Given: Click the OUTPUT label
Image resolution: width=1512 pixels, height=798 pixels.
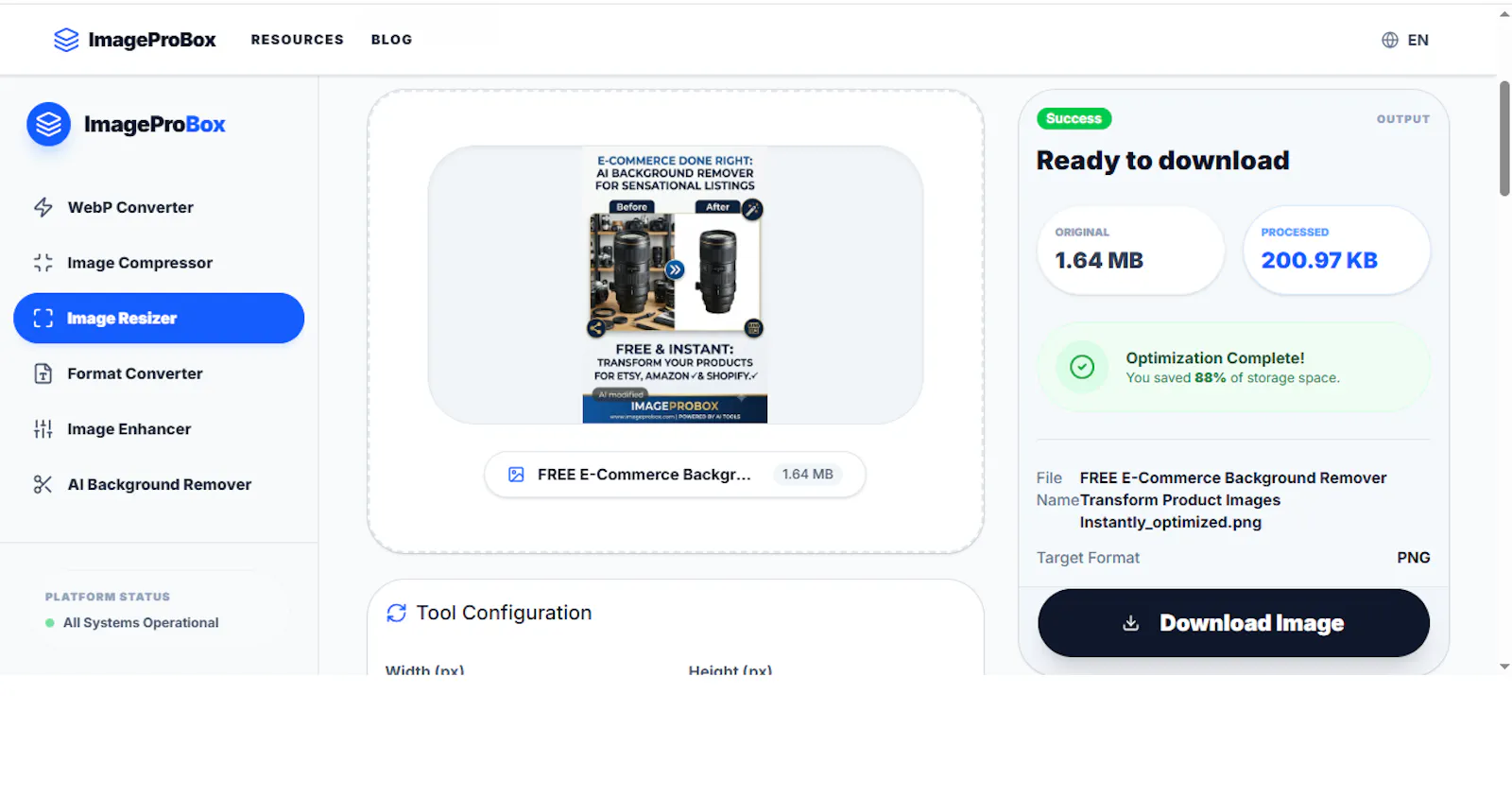Looking at the screenshot, I should tap(1403, 119).
